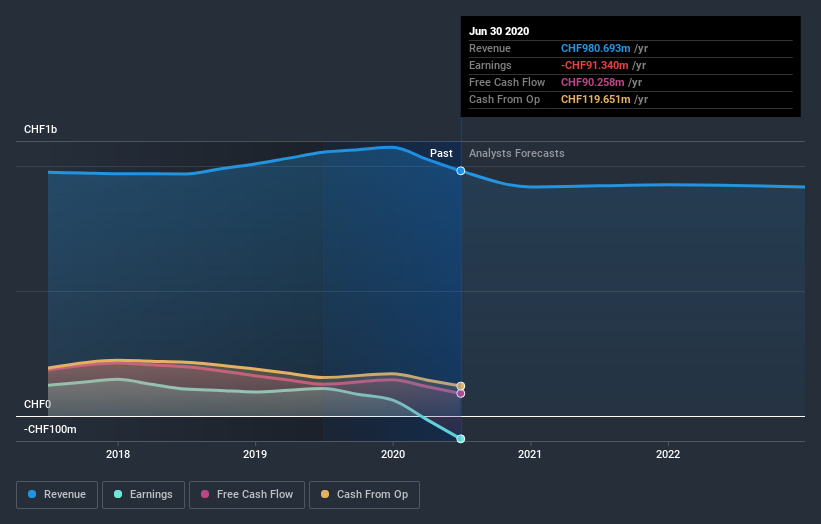Toggle the Revenue legend button
The image size is (821, 524).
[57, 495]
